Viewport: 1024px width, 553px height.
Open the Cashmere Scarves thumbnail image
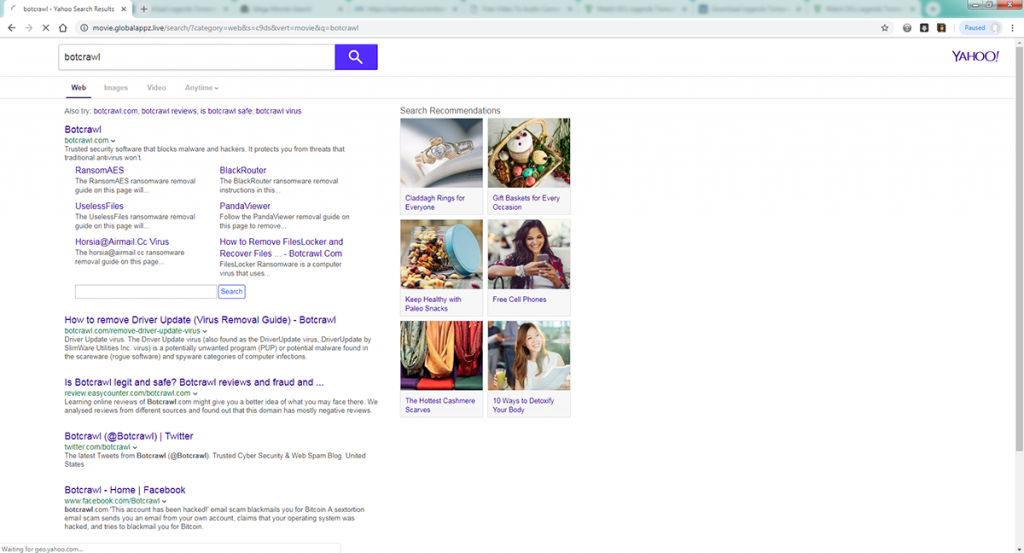pyautogui.click(x=441, y=356)
